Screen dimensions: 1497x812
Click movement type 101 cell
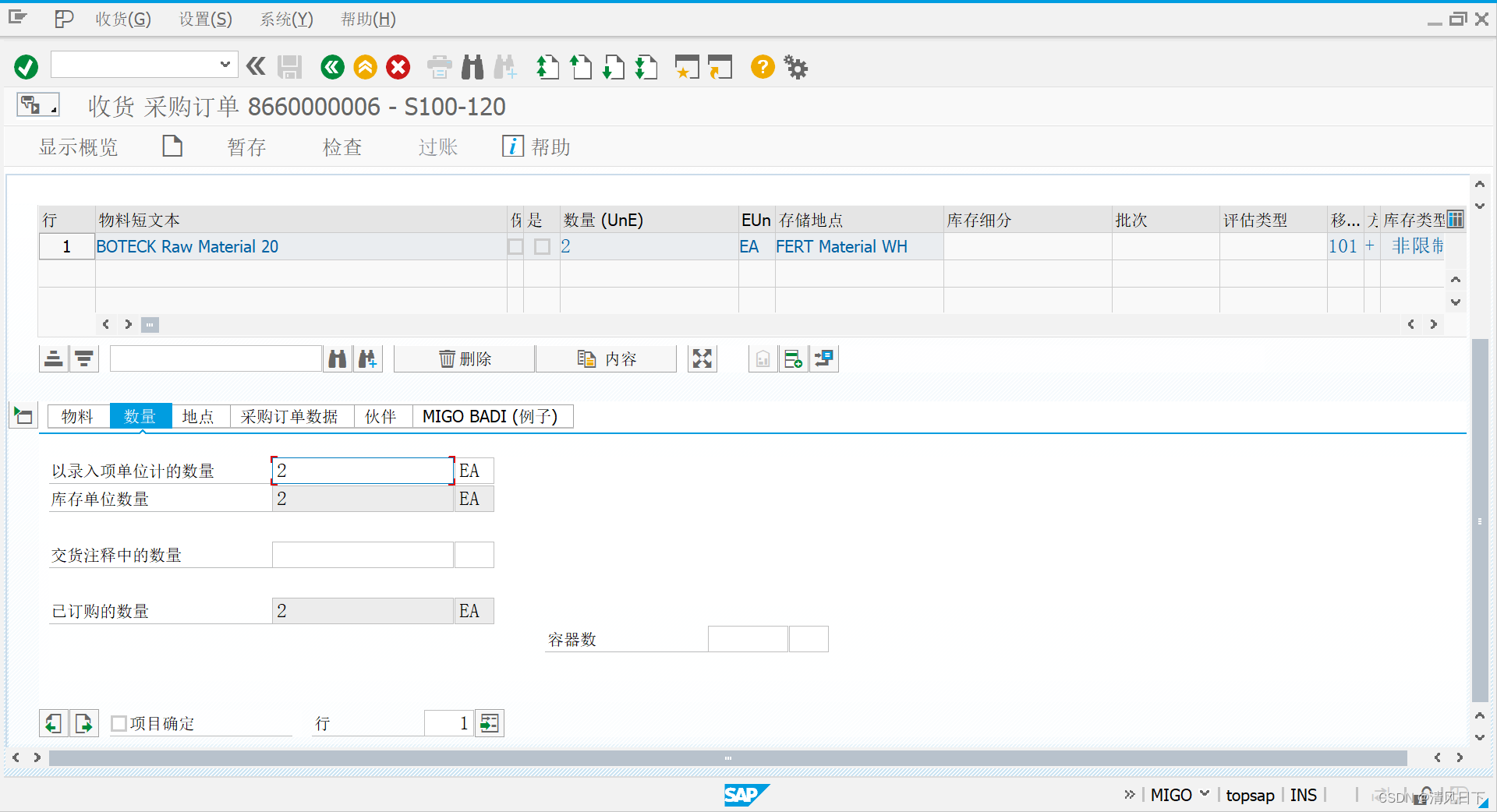pos(1345,246)
